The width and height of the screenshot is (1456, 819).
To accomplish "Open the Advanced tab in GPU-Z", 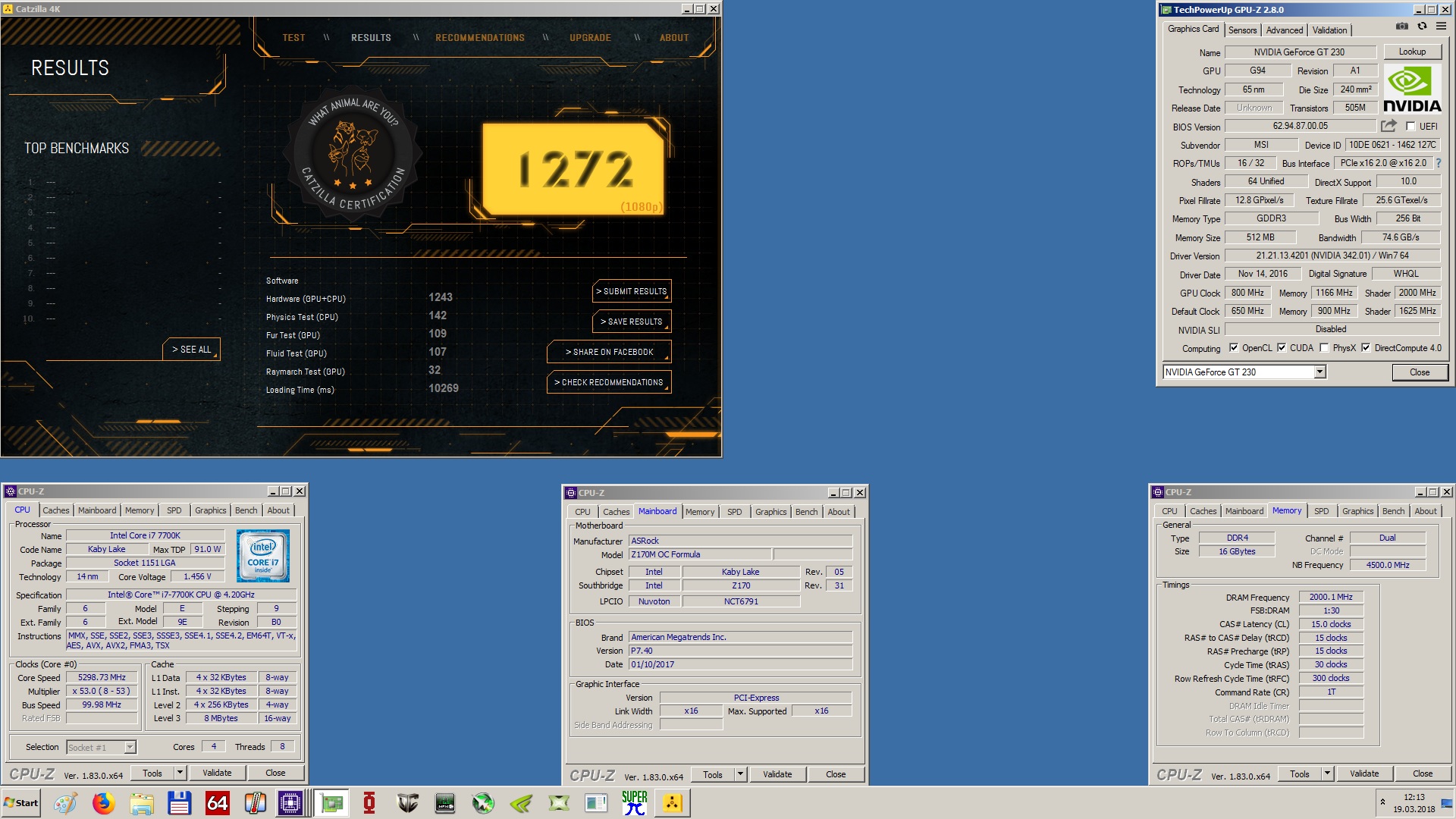I will 1285,30.
